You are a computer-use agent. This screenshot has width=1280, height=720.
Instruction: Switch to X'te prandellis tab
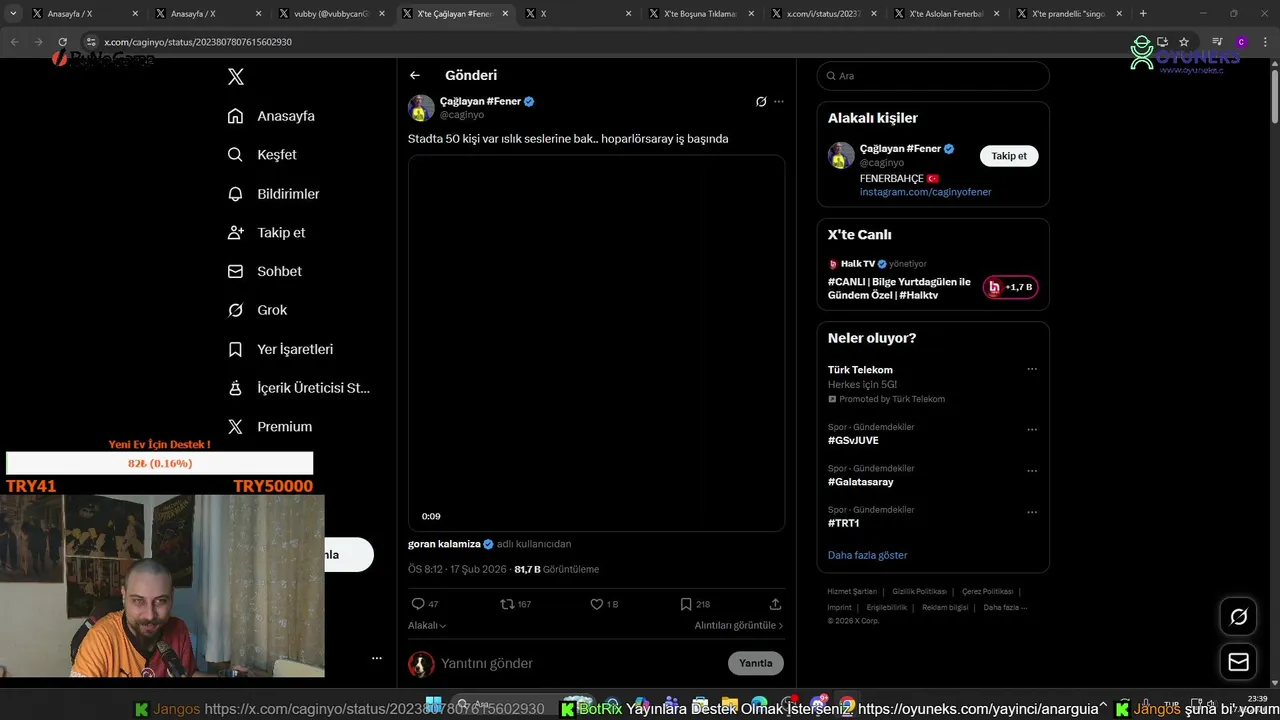[1068, 14]
